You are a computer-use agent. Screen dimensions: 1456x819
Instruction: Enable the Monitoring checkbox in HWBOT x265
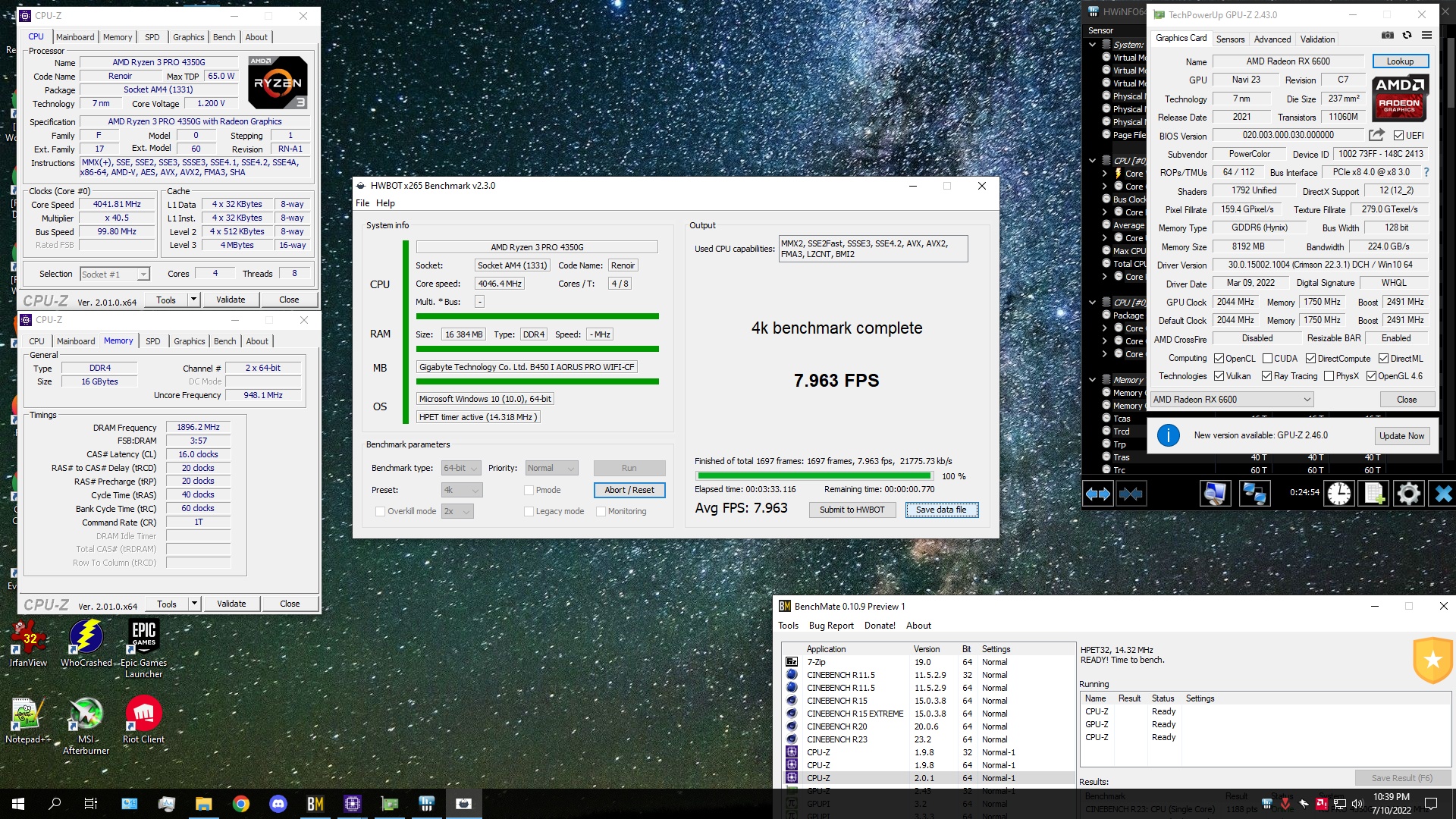[601, 511]
